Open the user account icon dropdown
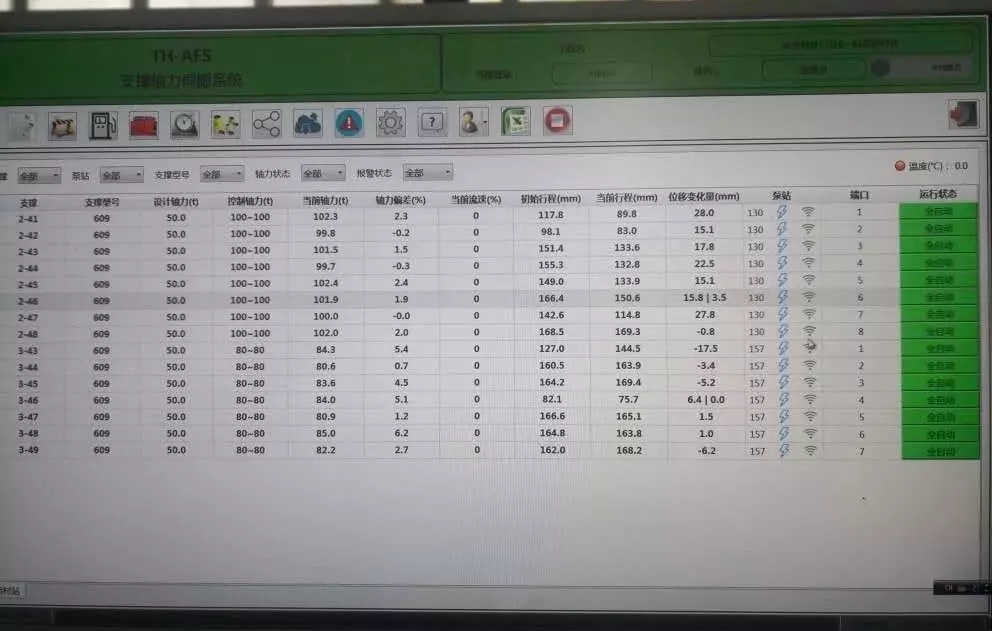The width and height of the screenshot is (992, 631). 472,122
